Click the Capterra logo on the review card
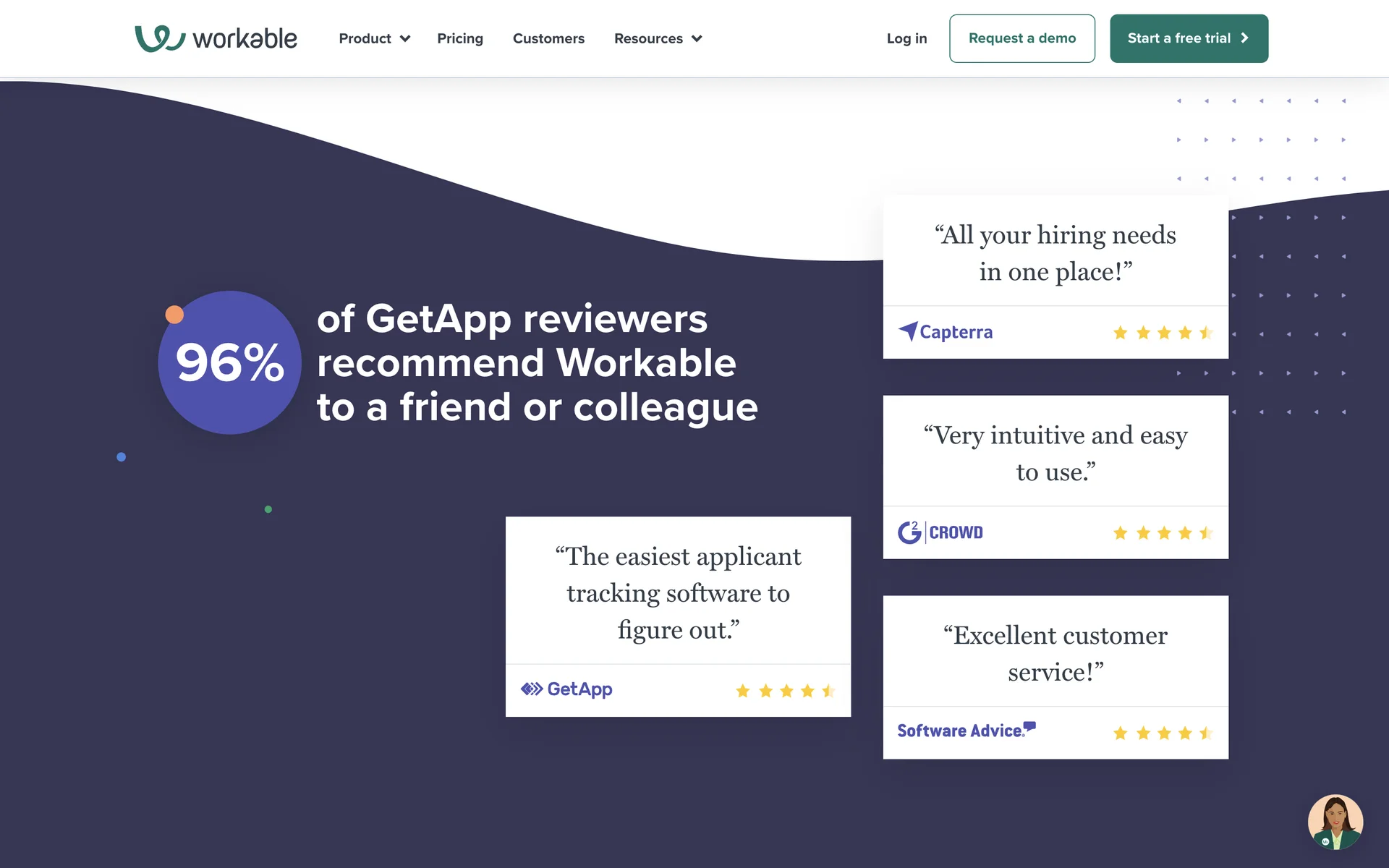This screenshot has height=868, width=1389. [946, 332]
